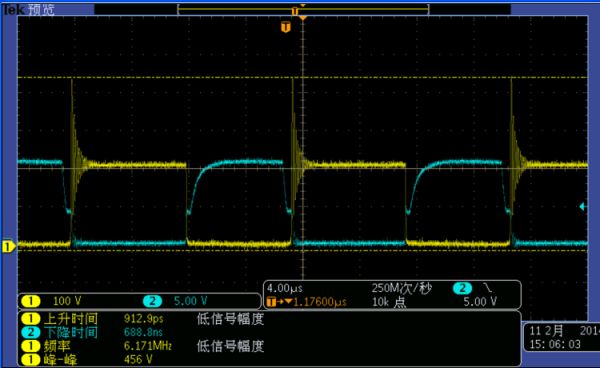This screenshot has width=600, height=368.
Task: Click the 10k points record length
Action: coord(389,302)
